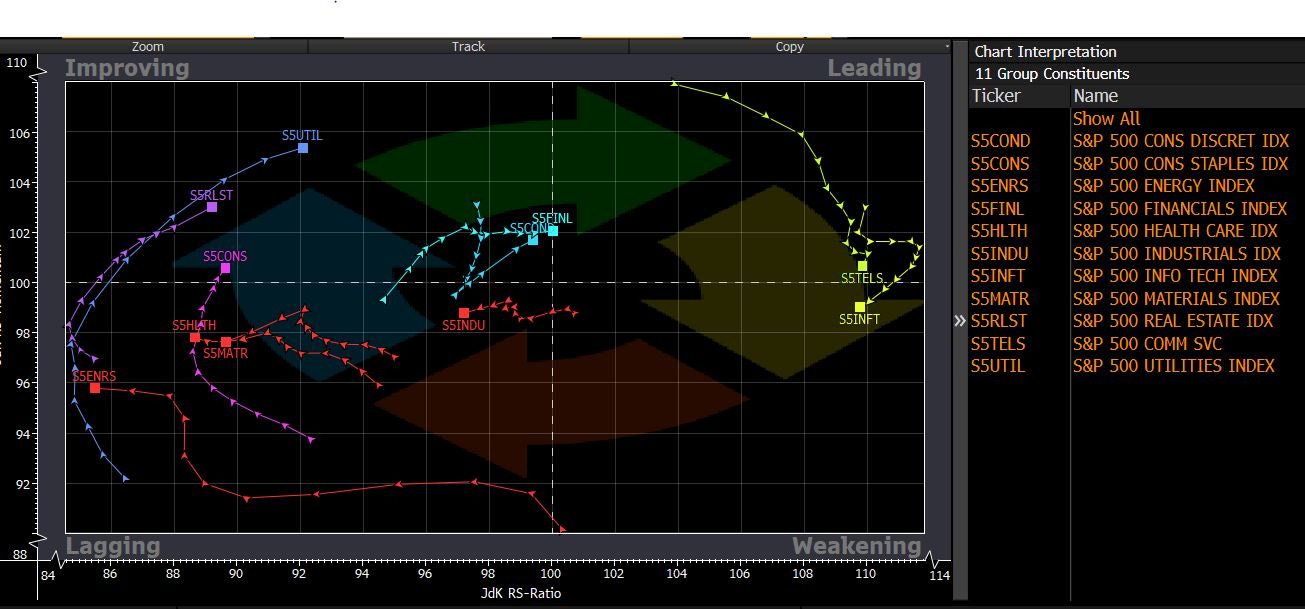Select the S5CONS square marker on chart

[225, 268]
